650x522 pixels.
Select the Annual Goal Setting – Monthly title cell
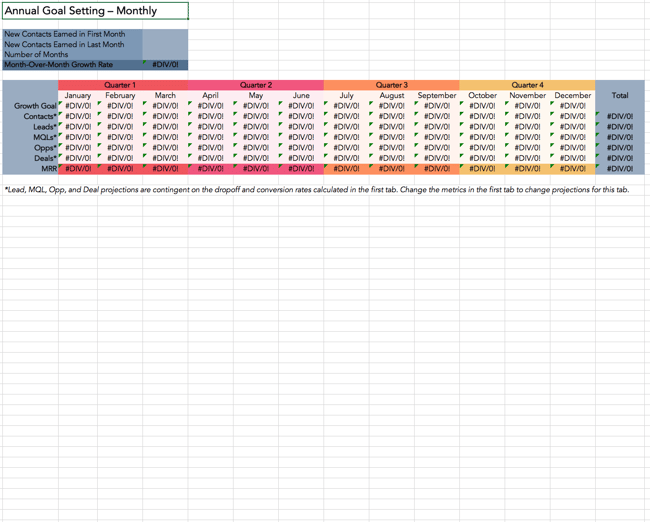coord(95,11)
